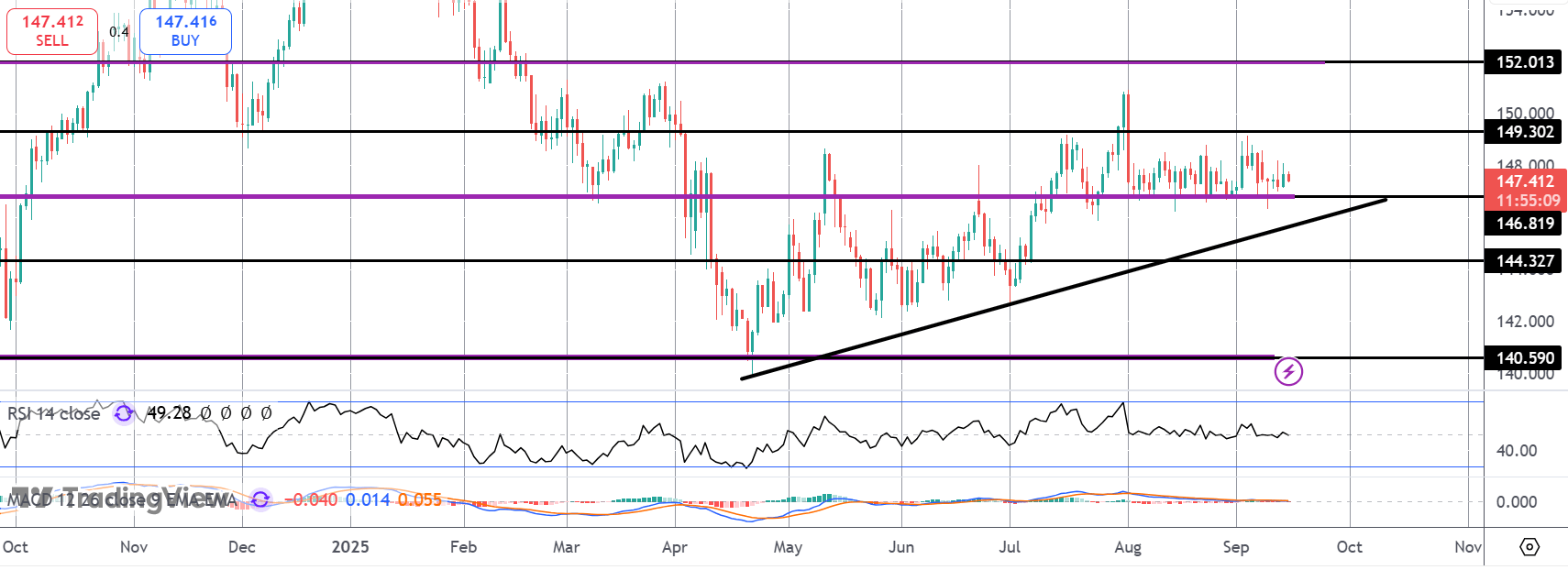Click the SELL 147.412 button
The width and height of the screenshot is (1568, 570).
(x=51, y=30)
